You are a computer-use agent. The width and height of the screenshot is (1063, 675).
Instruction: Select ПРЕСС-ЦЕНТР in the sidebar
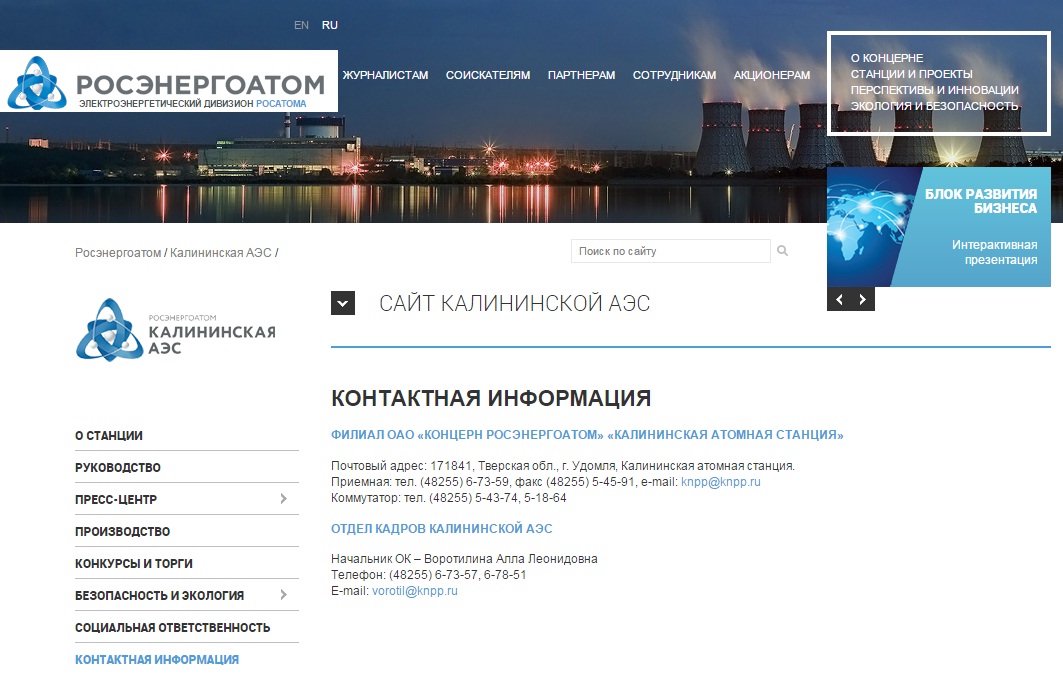tap(116, 499)
